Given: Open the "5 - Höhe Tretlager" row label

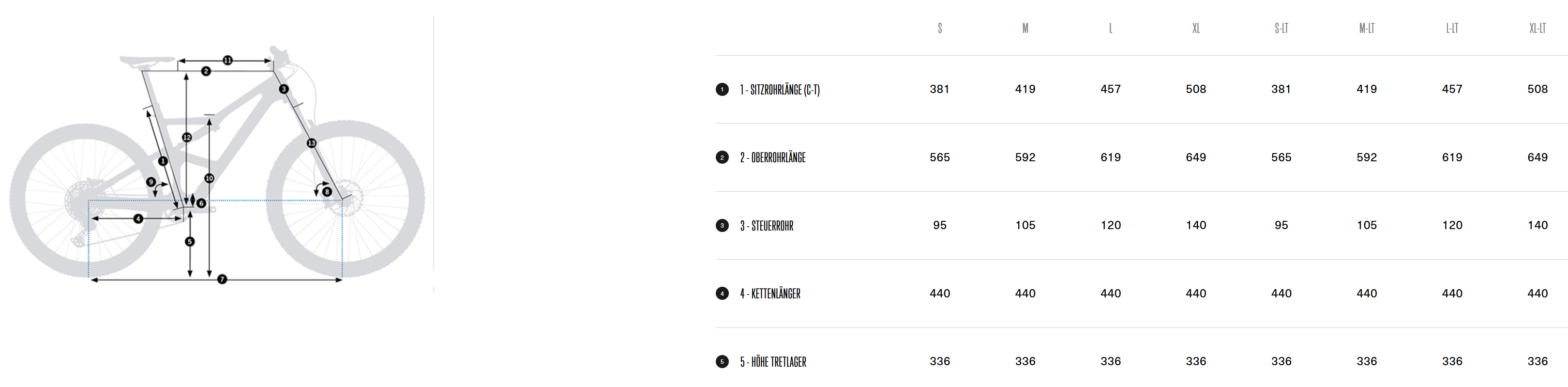Looking at the screenshot, I should click(773, 362).
